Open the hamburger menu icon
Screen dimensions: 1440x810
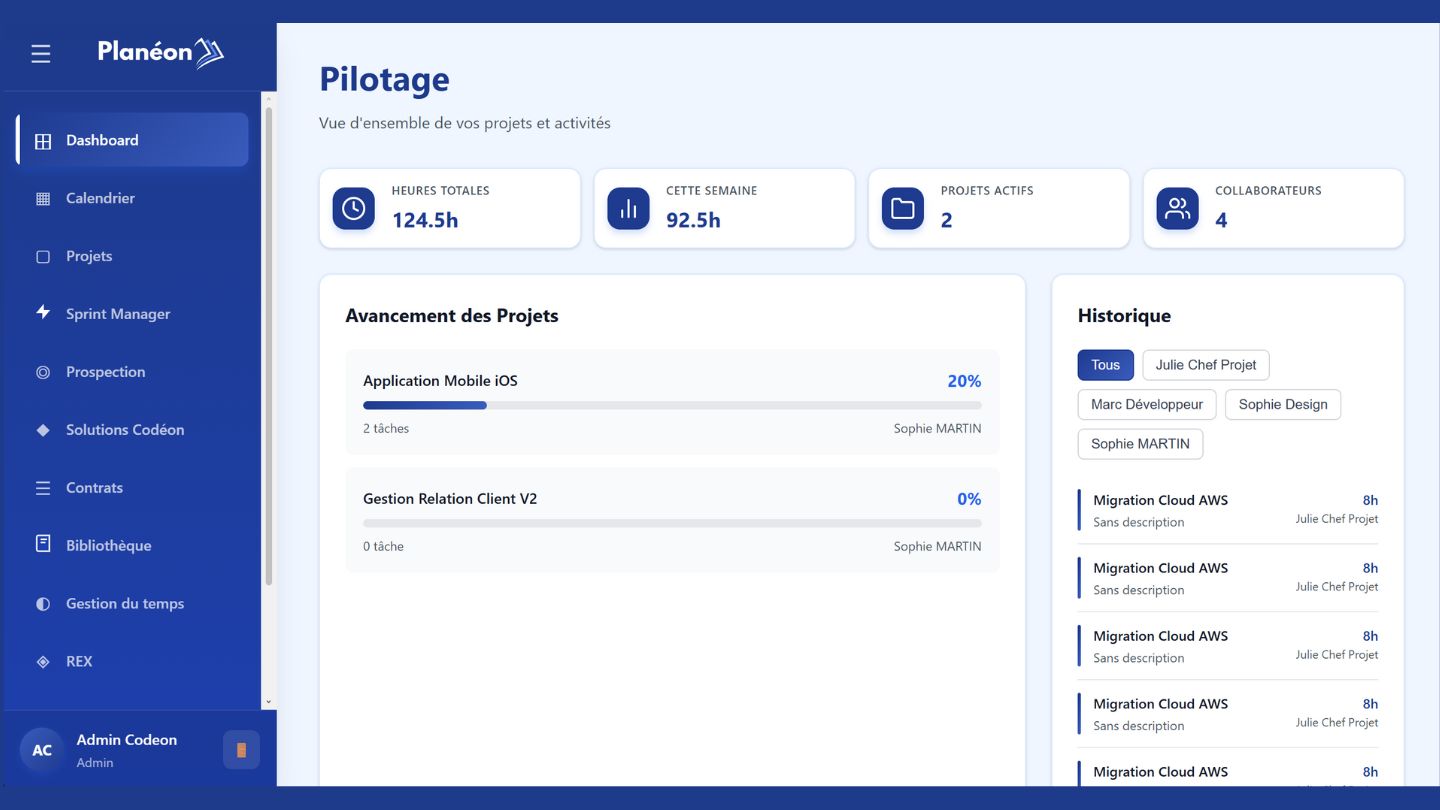click(x=41, y=53)
